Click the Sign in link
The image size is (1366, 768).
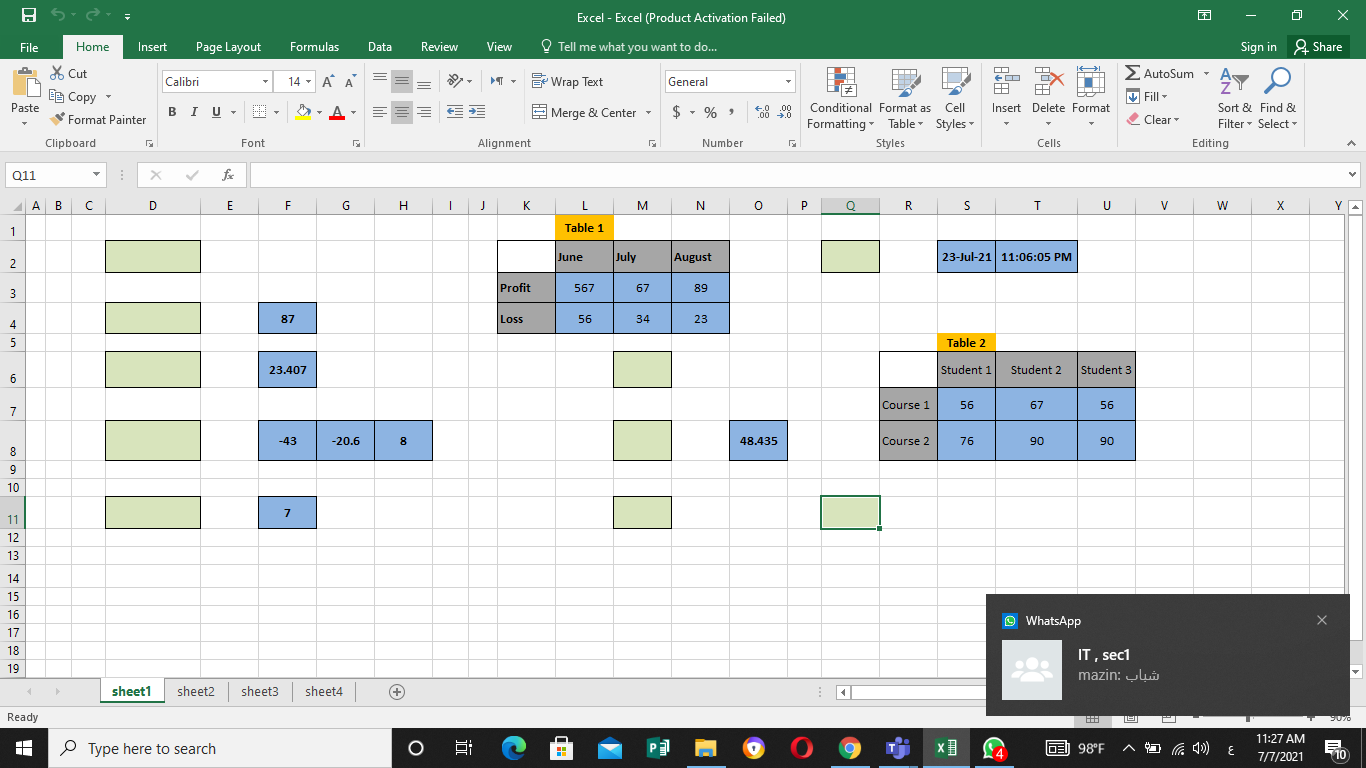click(1257, 46)
